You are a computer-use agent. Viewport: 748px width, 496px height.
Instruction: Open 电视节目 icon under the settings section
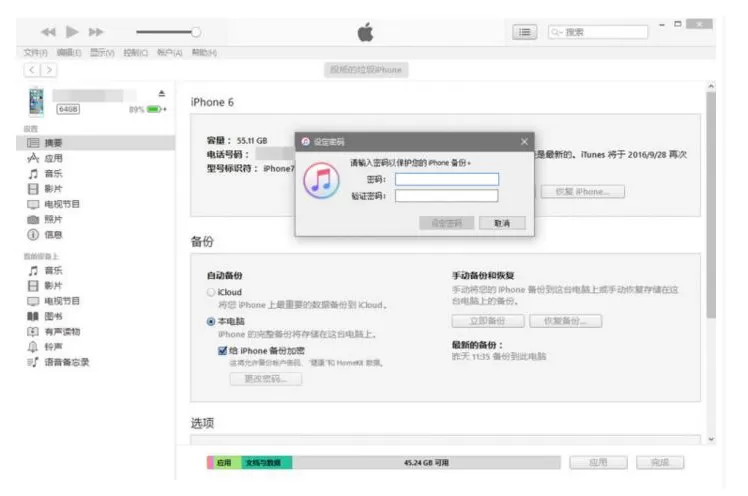(33, 204)
